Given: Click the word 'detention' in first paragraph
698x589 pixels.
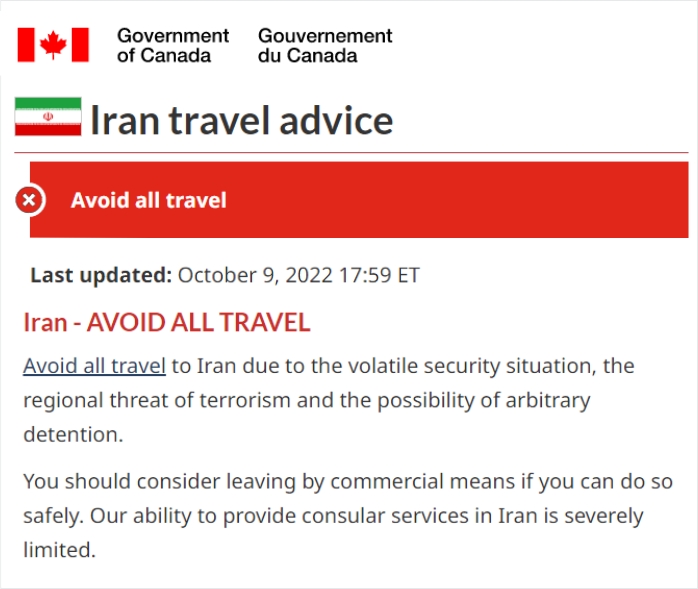Looking at the screenshot, I should coord(69,436).
